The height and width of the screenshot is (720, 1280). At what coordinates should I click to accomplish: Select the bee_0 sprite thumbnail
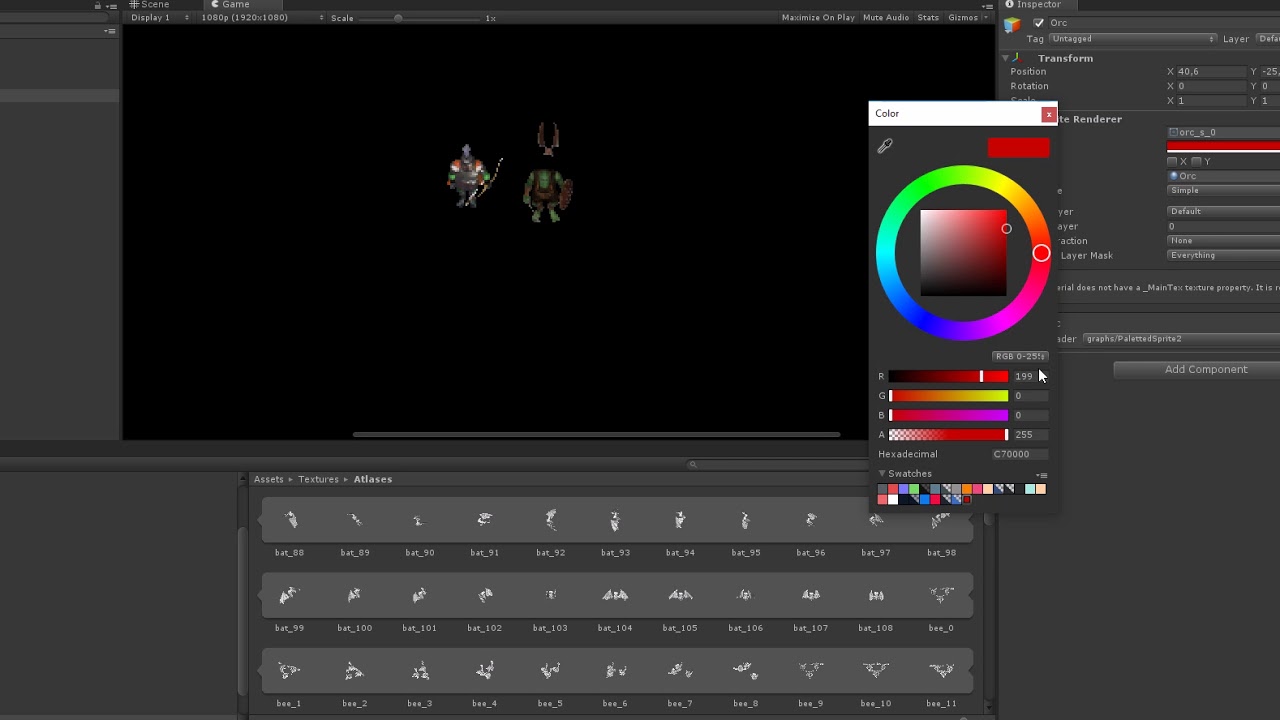click(x=941, y=595)
